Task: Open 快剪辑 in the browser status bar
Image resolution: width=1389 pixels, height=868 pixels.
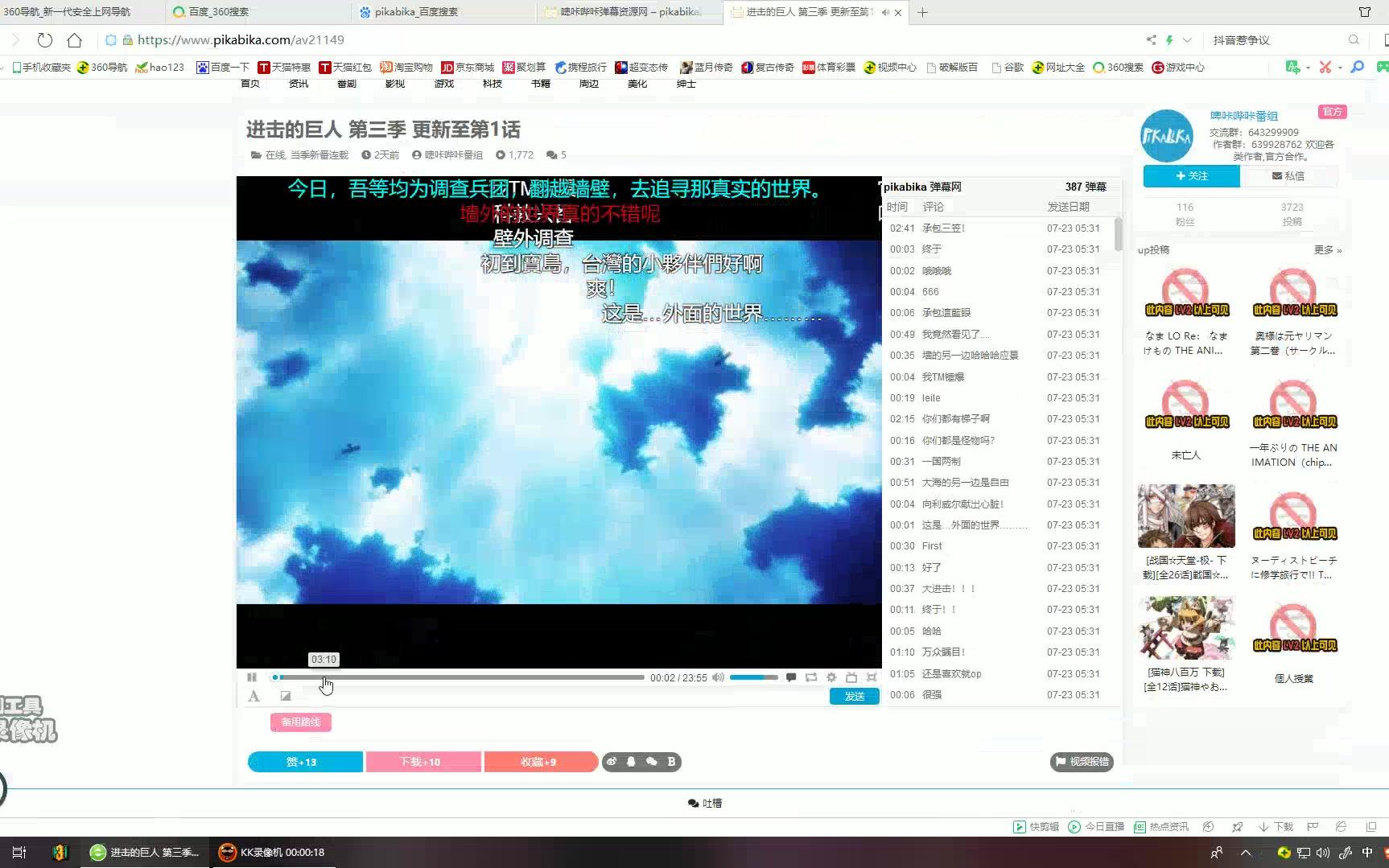Action: pos(1036,826)
